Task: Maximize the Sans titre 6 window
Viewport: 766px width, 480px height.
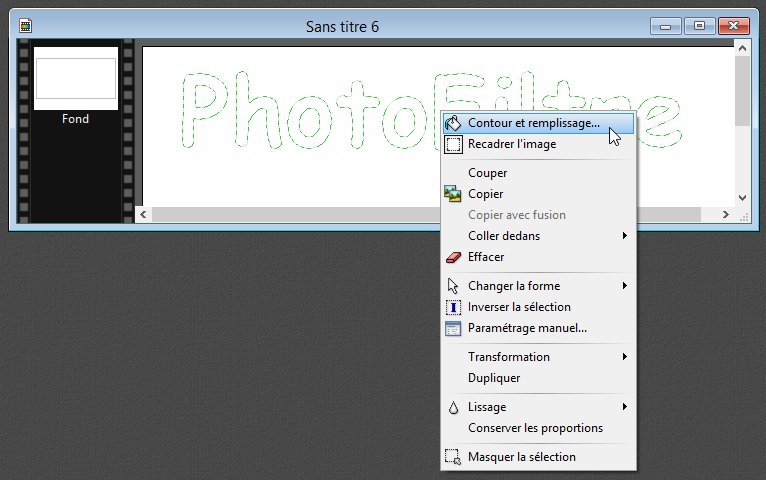Action: click(700, 26)
